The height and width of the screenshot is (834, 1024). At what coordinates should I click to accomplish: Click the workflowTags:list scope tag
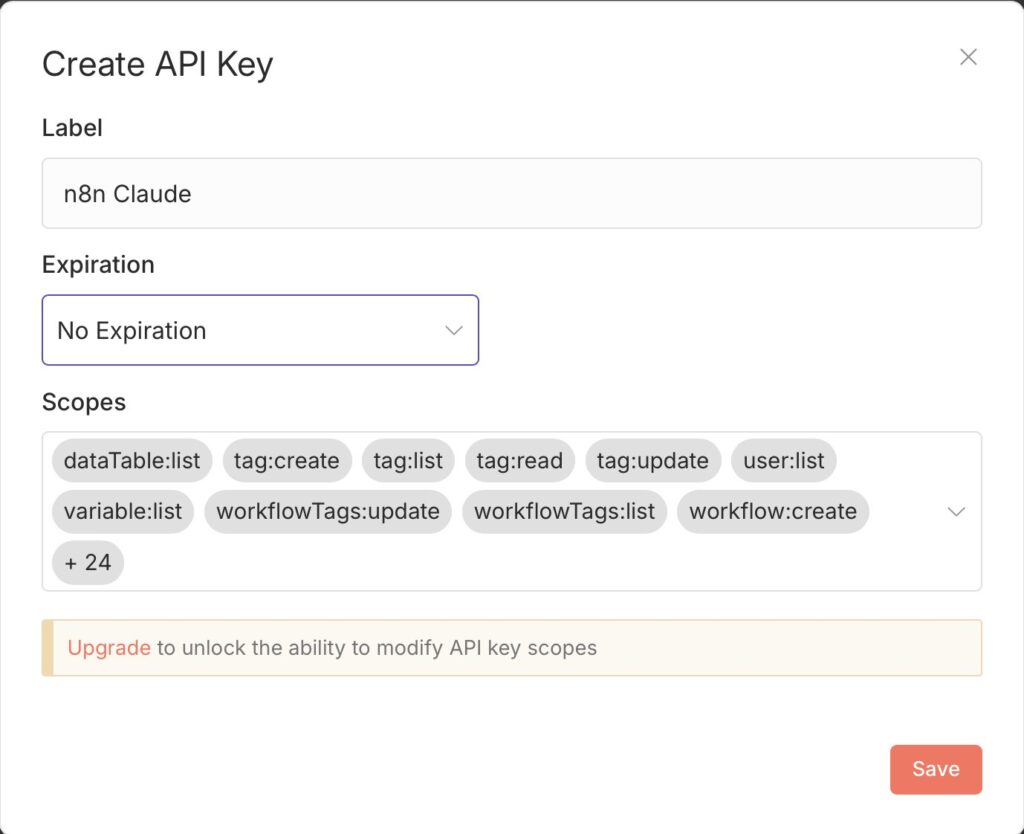point(564,511)
